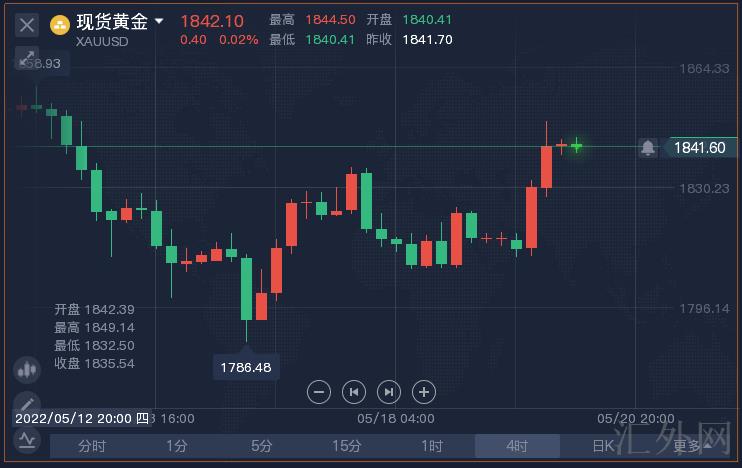Open the indicator line chart icon
The width and height of the screenshot is (742, 468).
27,441
